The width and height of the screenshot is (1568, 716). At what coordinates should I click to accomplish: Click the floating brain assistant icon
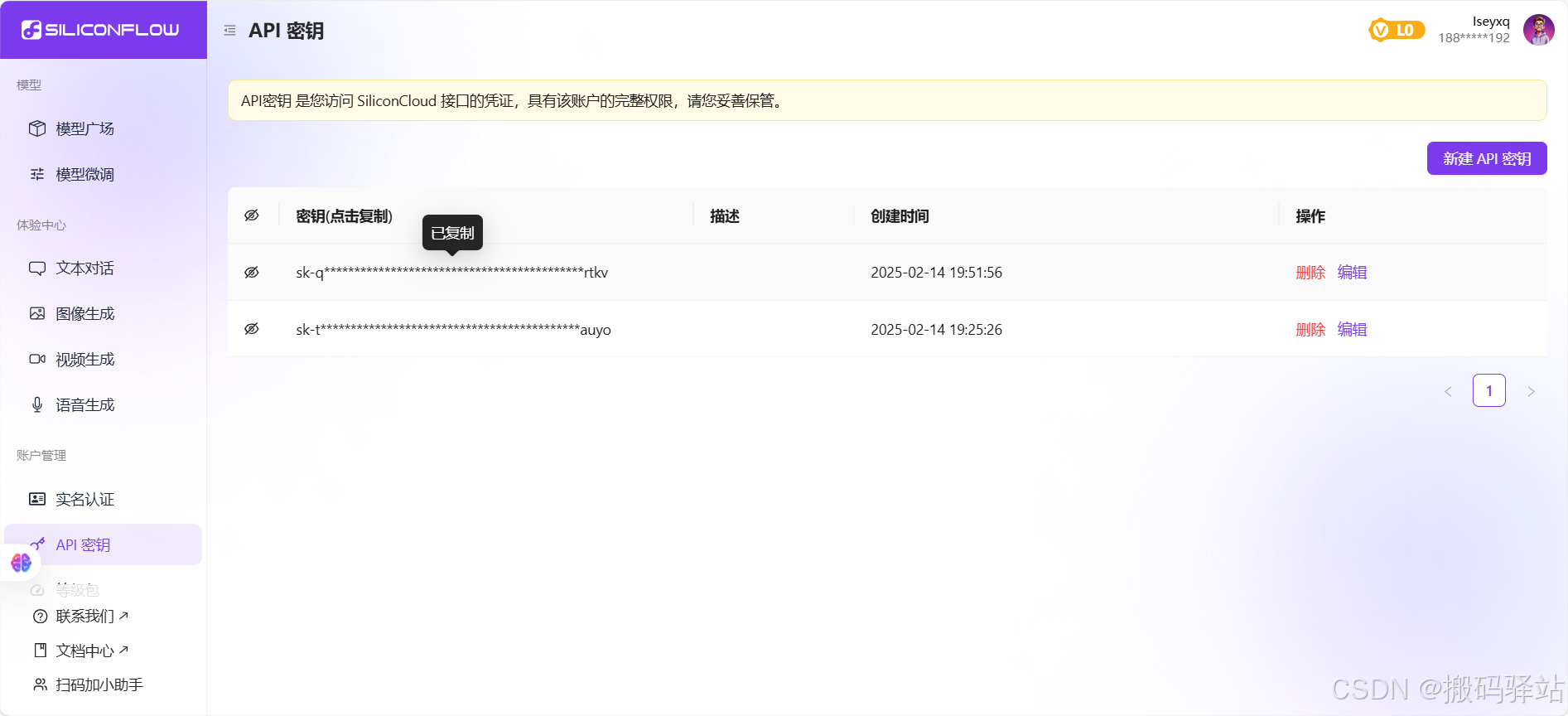pos(21,563)
